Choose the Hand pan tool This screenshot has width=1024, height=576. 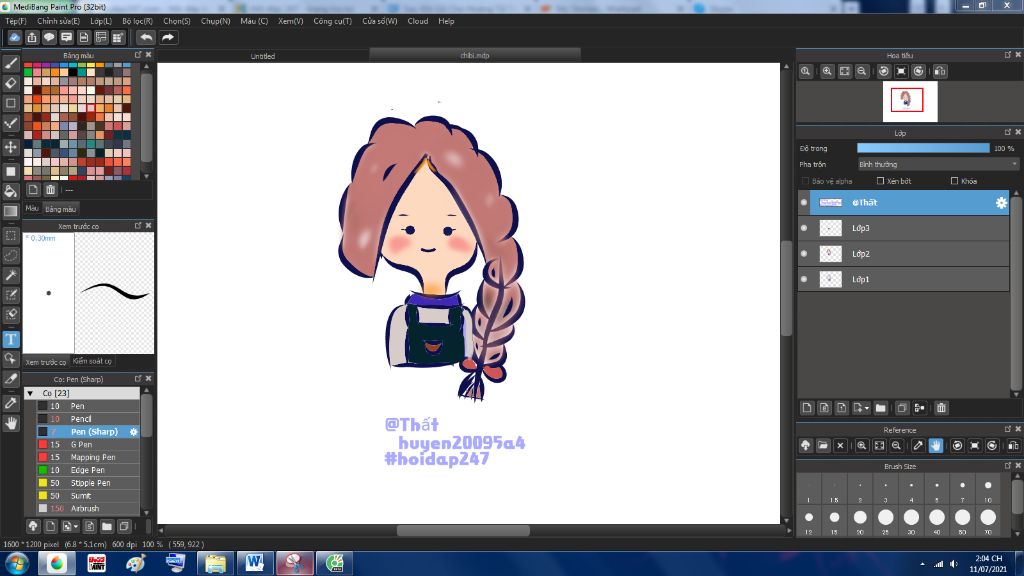[11, 423]
